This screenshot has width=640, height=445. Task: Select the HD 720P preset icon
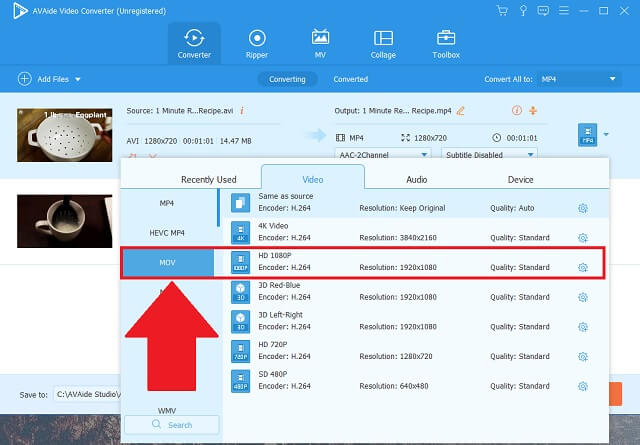pos(240,351)
